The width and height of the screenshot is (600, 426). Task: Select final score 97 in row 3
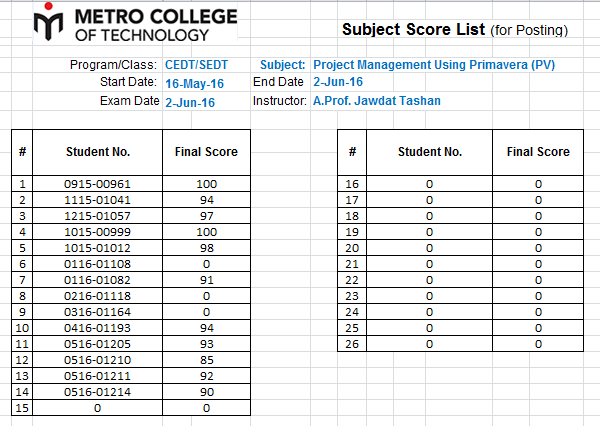(206, 216)
